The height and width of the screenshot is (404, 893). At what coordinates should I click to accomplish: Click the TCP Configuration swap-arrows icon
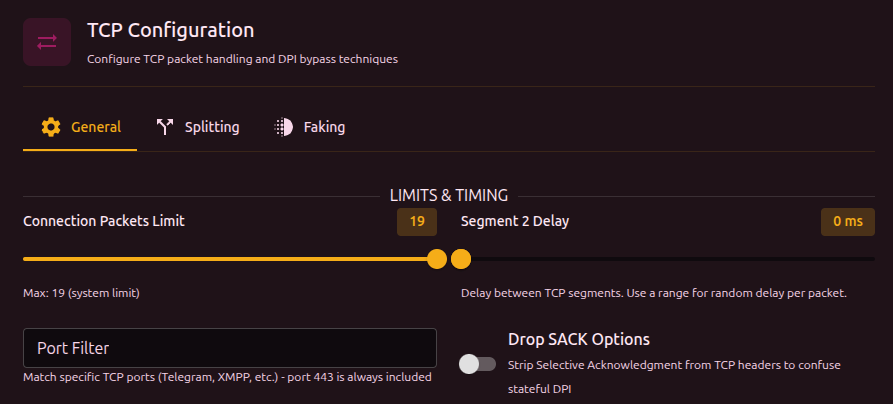coord(47,42)
